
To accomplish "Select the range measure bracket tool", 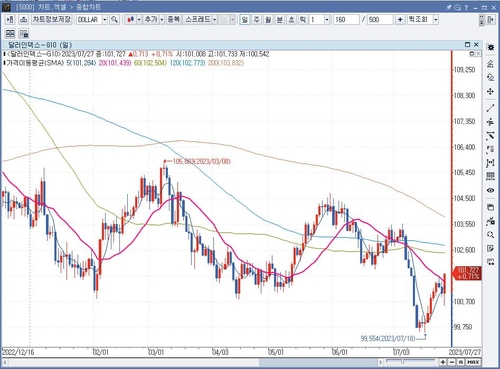I will [490, 163].
